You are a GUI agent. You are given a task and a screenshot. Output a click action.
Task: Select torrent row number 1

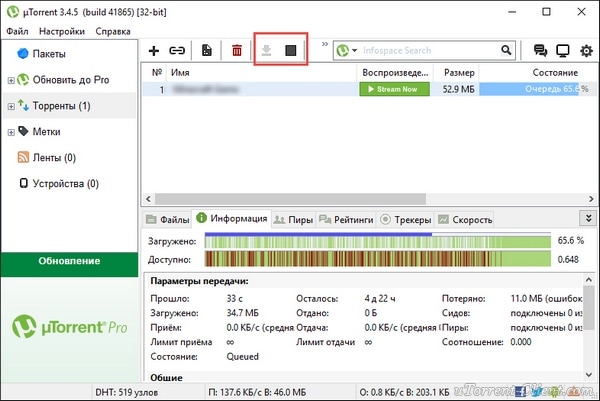[367, 89]
